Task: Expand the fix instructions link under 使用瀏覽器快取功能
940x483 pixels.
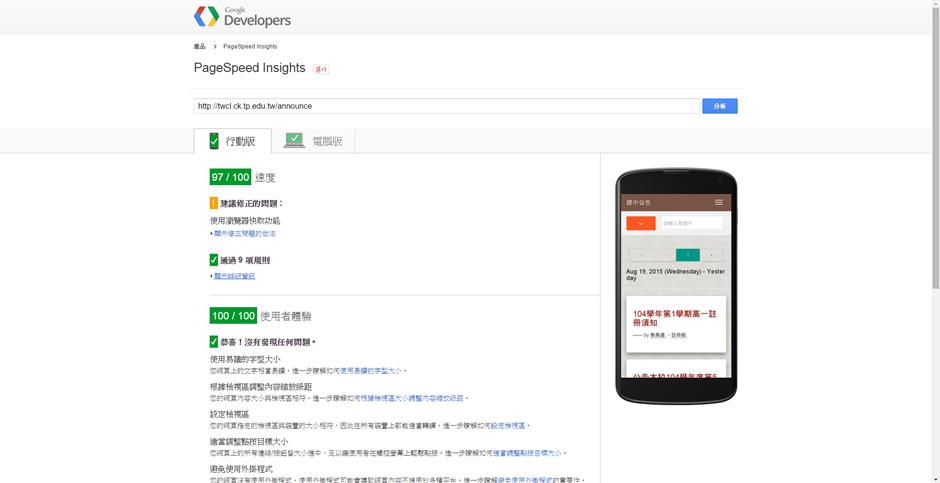Action: (243, 234)
